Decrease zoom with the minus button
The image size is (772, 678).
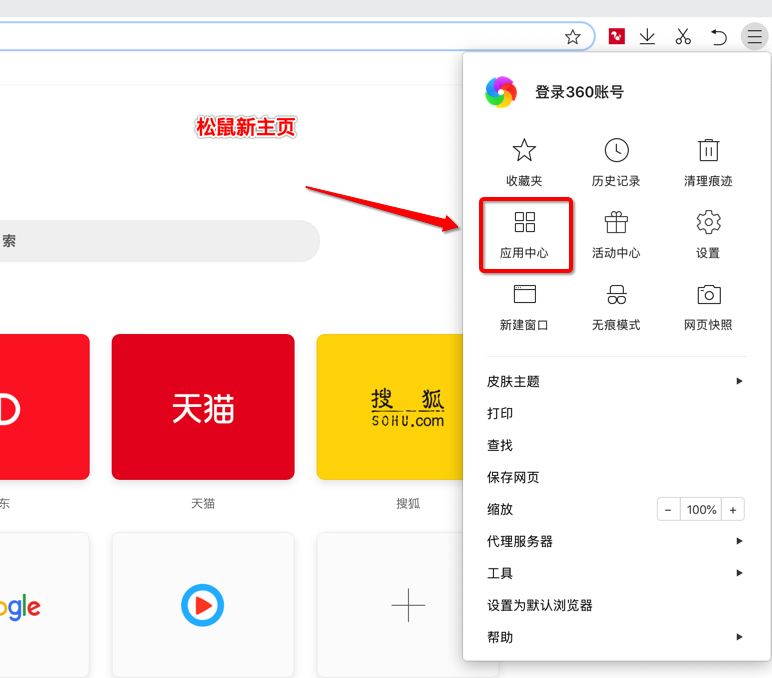coord(668,510)
